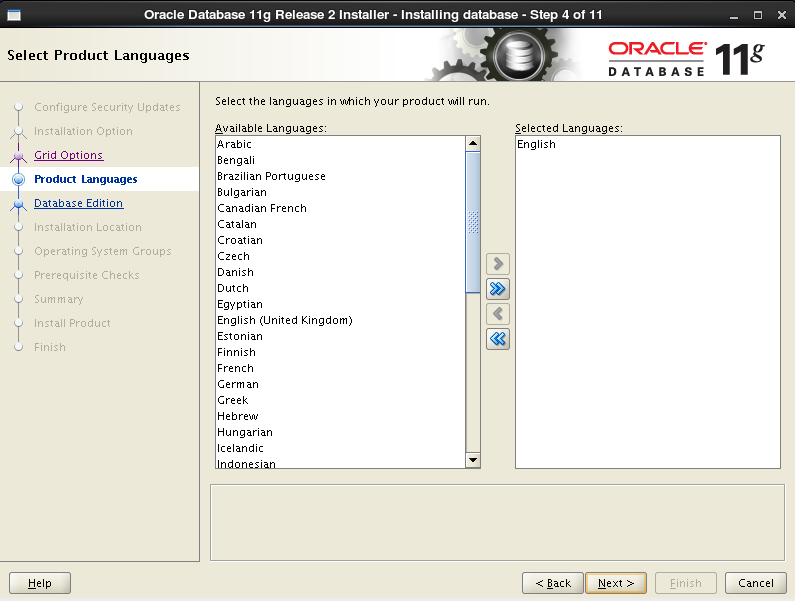795x601 pixels.
Task: Open the window menu icon in title bar
Action: [14, 15]
